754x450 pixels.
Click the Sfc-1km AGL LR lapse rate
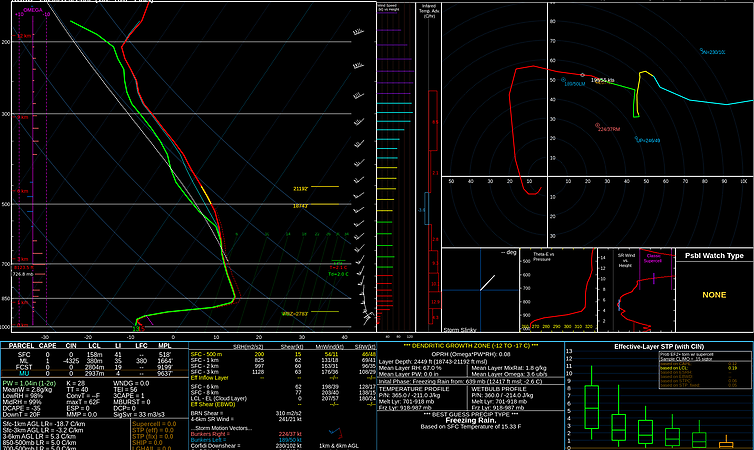click(44, 424)
